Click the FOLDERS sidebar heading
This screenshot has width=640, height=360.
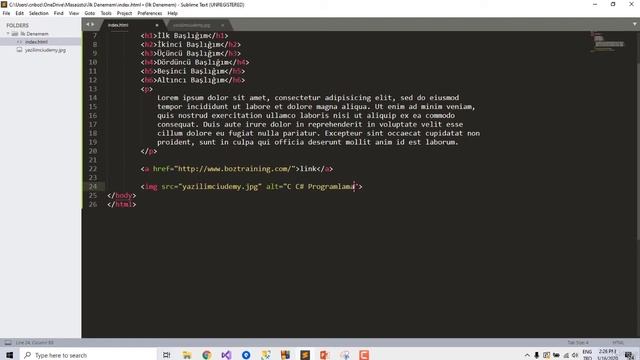point(18,25)
